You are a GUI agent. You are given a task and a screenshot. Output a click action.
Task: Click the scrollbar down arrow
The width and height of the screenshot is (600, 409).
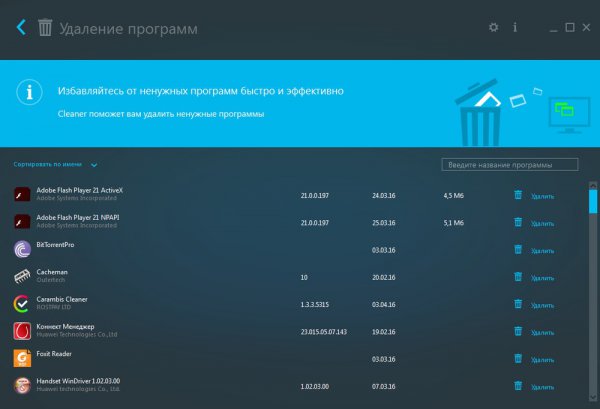click(x=593, y=397)
